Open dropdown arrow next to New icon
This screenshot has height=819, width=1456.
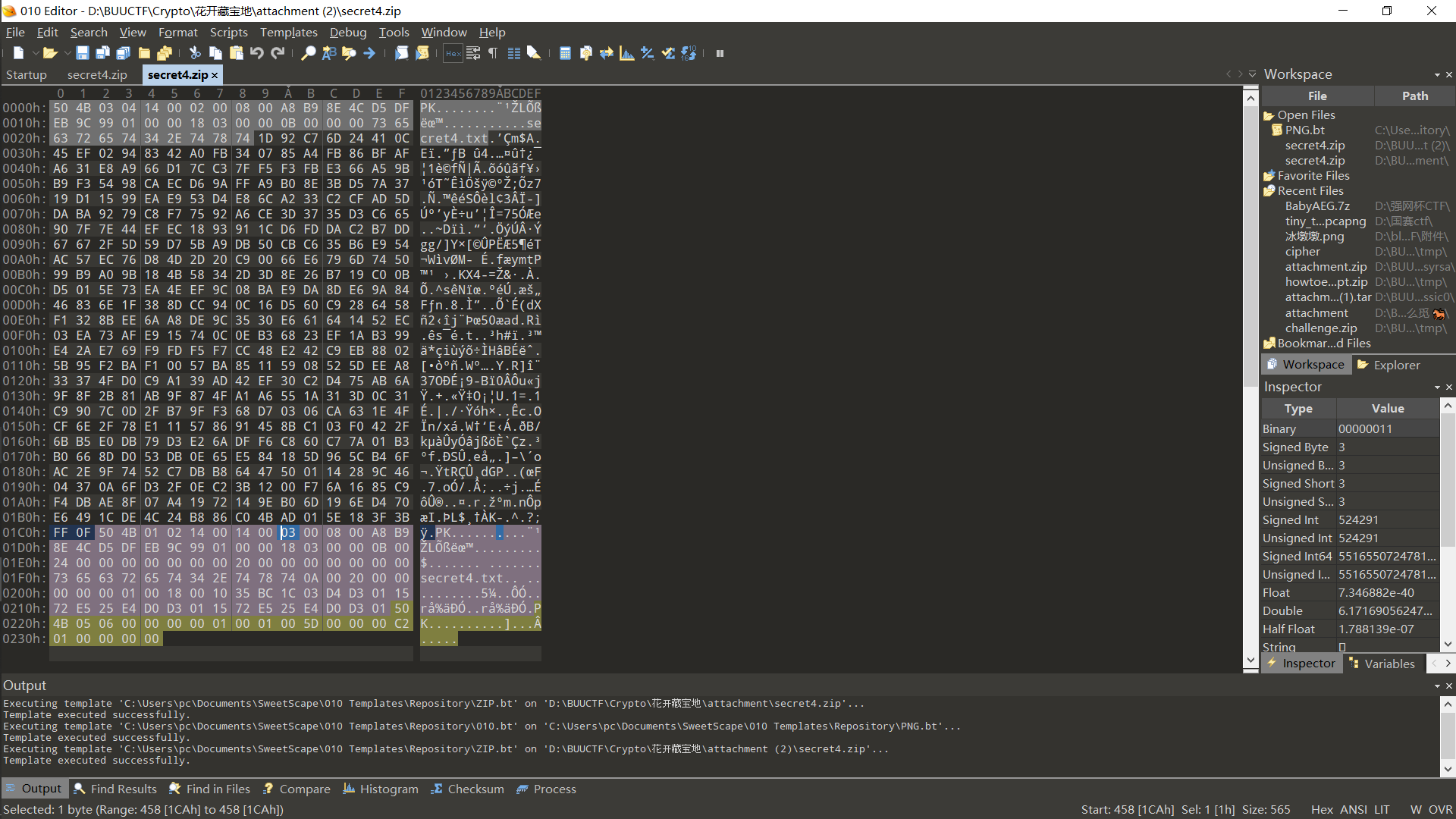[x=35, y=53]
